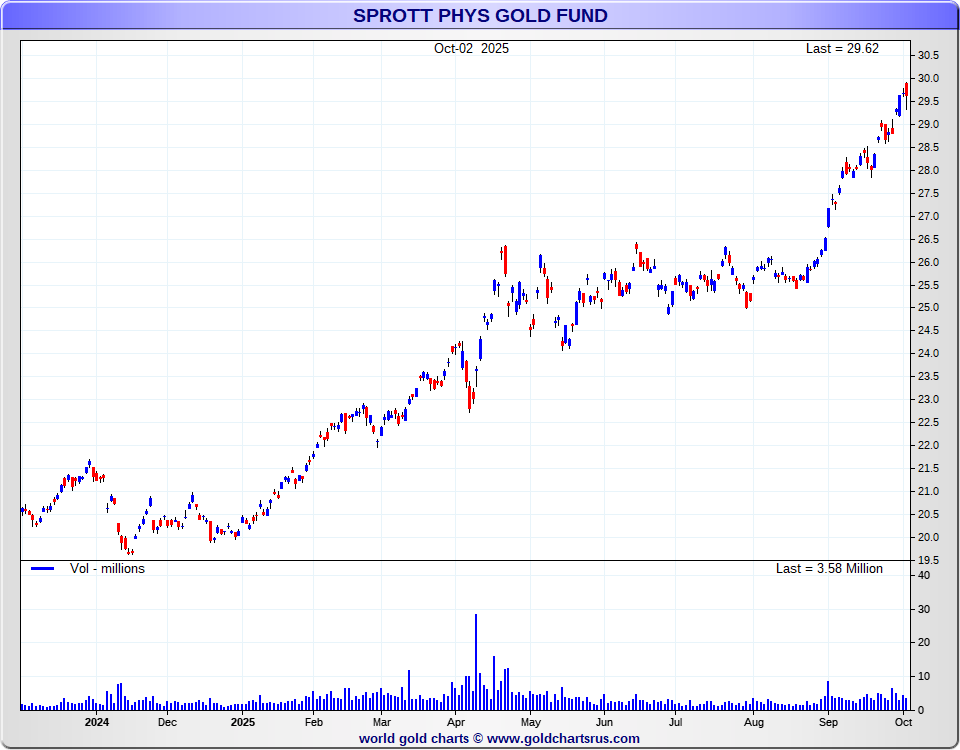Click the 24.5 price axis label
The width and height of the screenshot is (960, 750).
[x=928, y=331]
